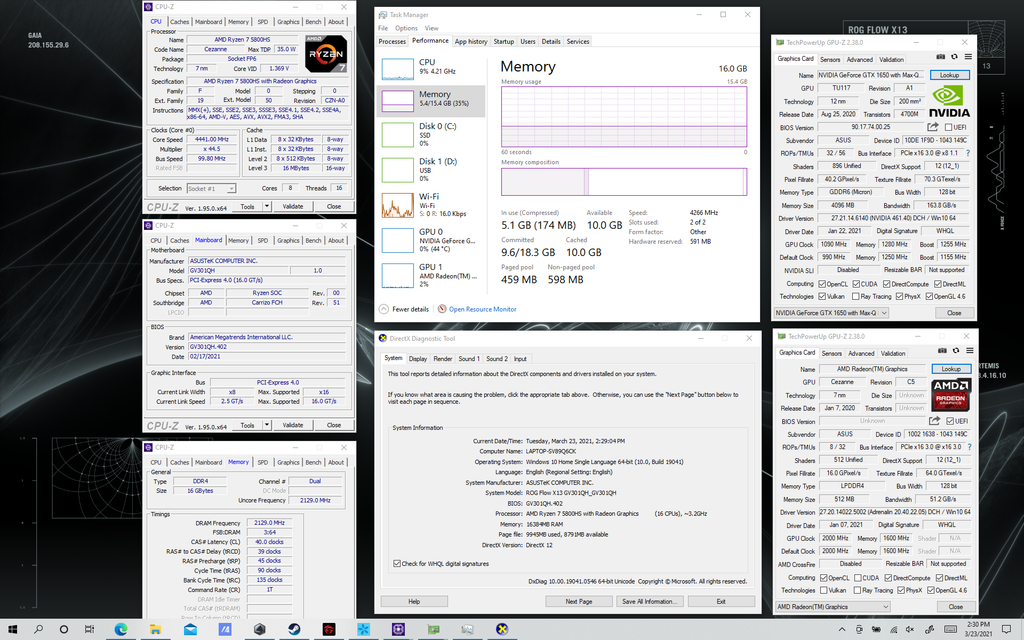Click the NVIDIA logo in GPU-Z

point(949,102)
